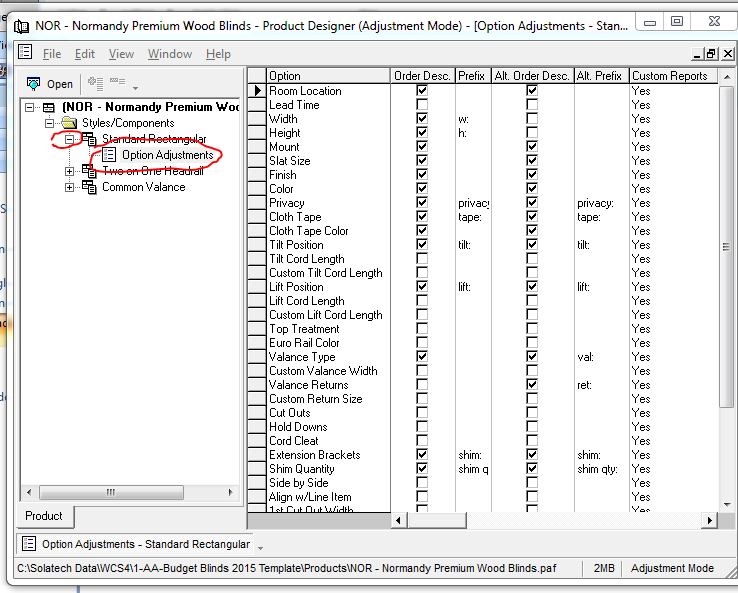
Task: Click Custom Reports 'Yes' for Extension Brackets
Action: pyautogui.click(x=674, y=455)
